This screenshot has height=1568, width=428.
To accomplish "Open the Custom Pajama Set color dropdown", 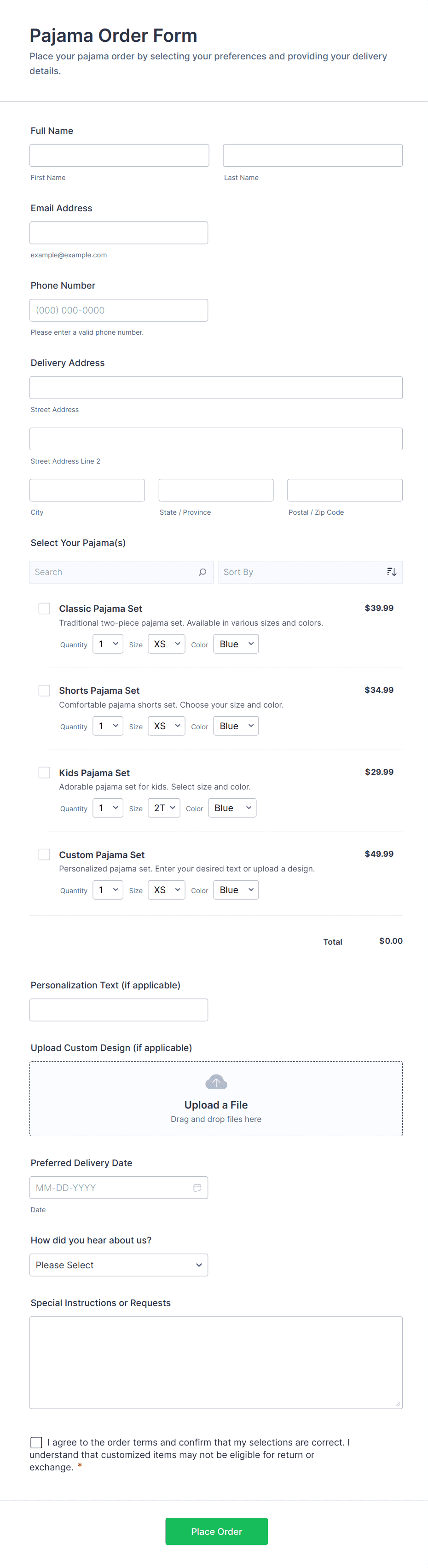I will pos(236,890).
